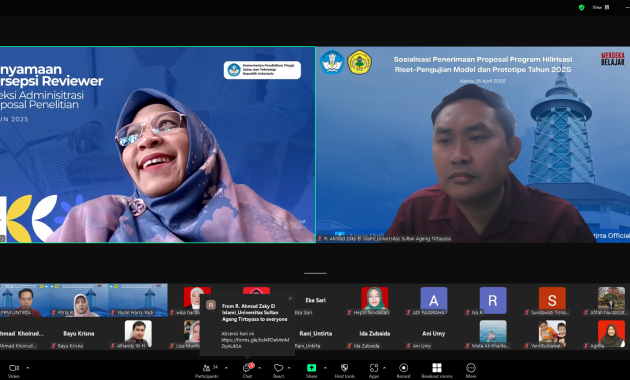Click the green encryption shield icon

click(x=581, y=7)
